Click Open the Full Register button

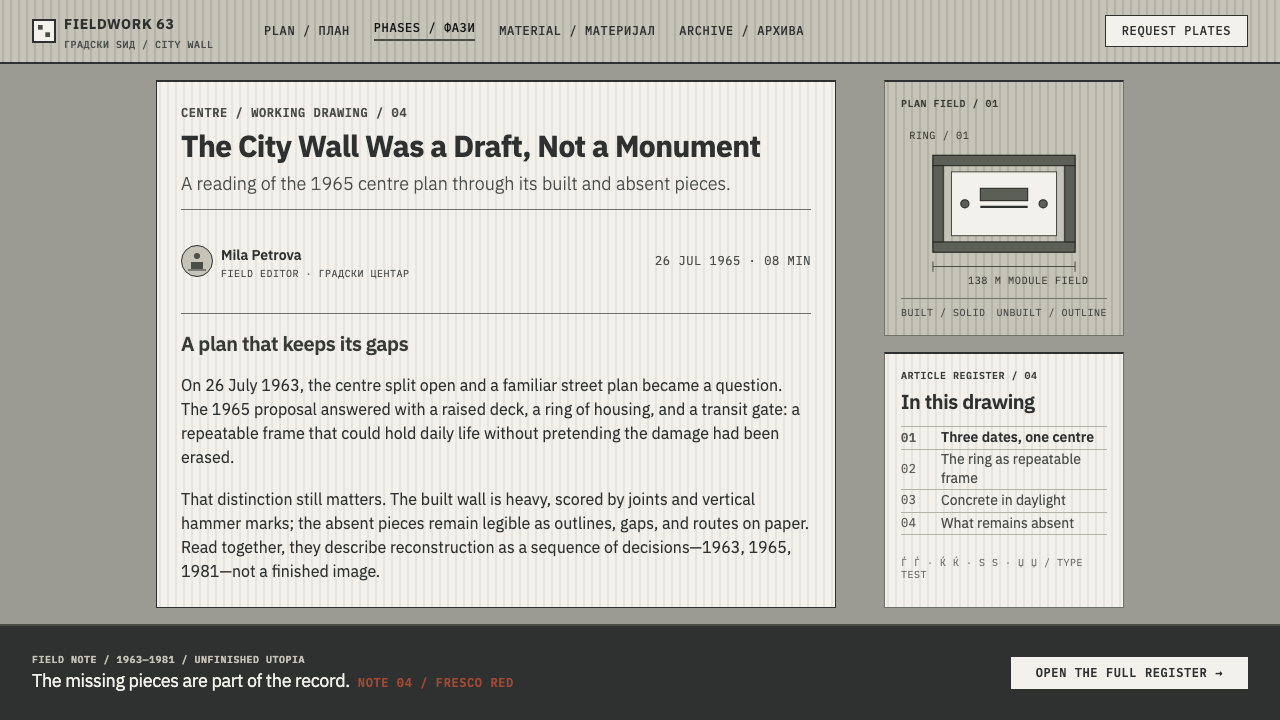point(1129,673)
